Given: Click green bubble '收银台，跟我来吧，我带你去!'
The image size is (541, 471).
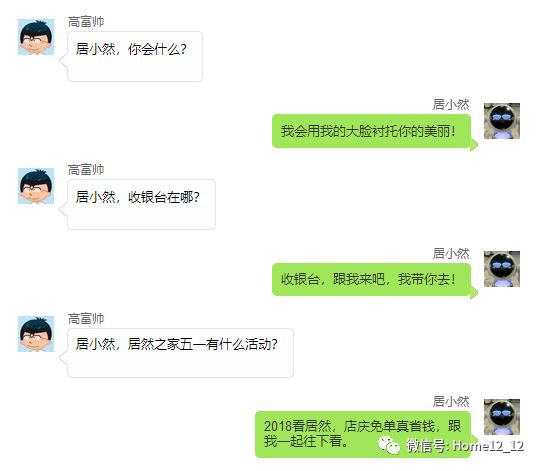Looking at the screenshot, I should (375, 280).
